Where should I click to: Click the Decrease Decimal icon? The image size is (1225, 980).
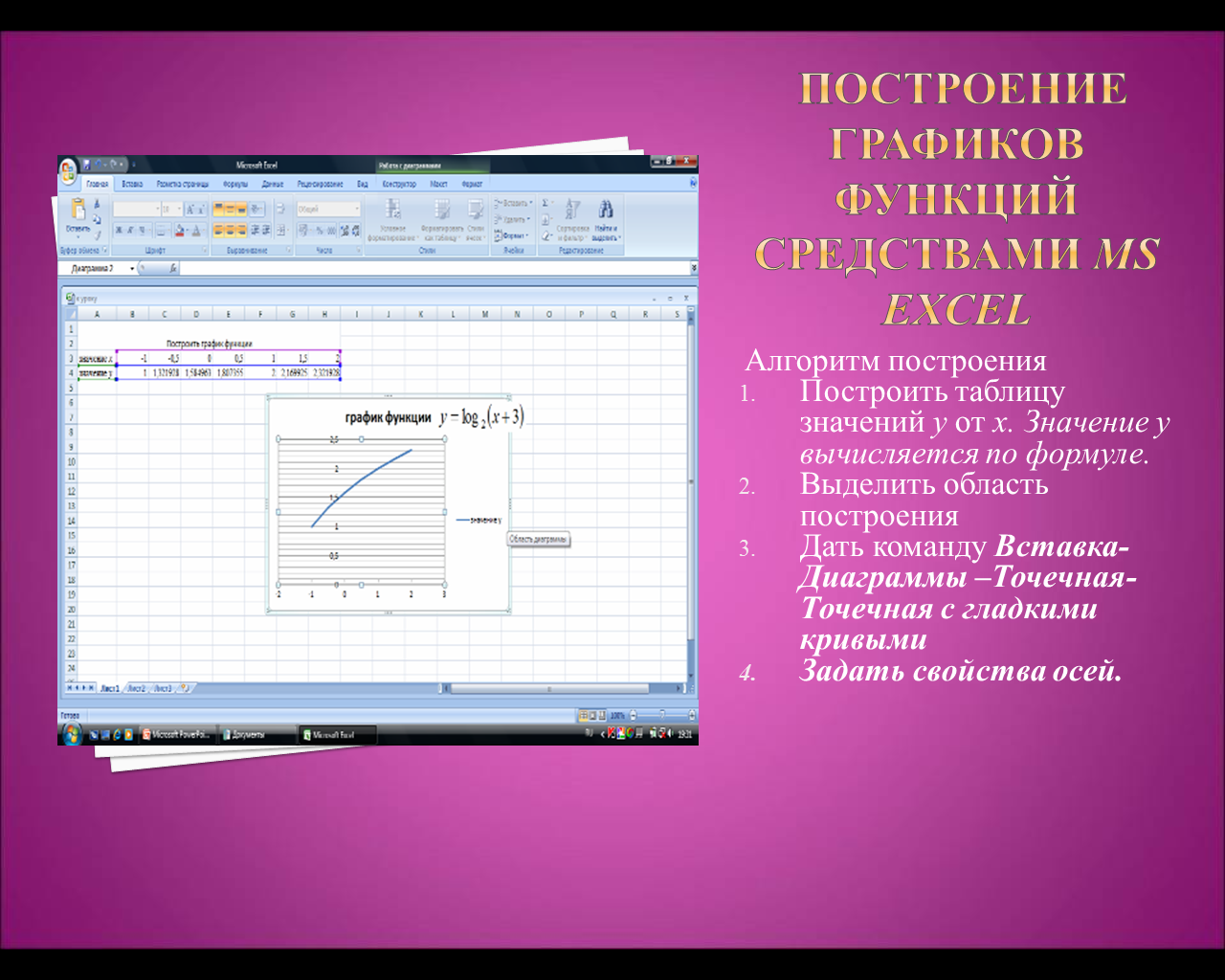(x=356, y=231)
